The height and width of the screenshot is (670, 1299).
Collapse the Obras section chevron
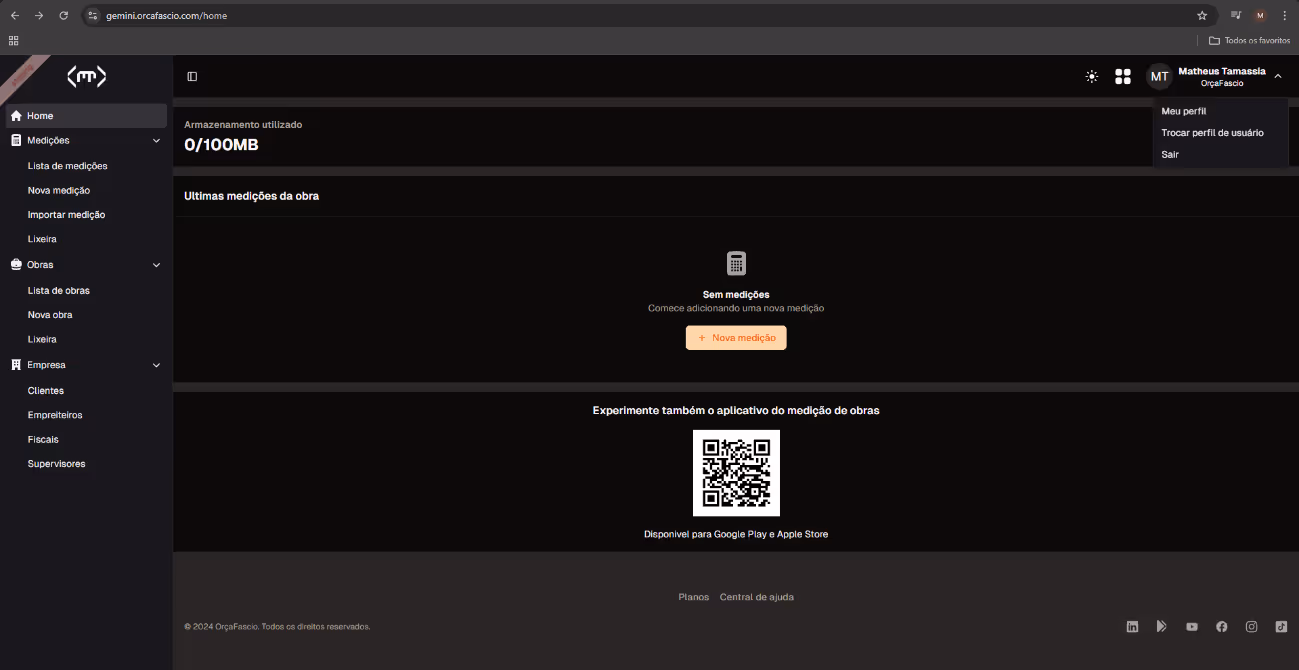(156, 265)
